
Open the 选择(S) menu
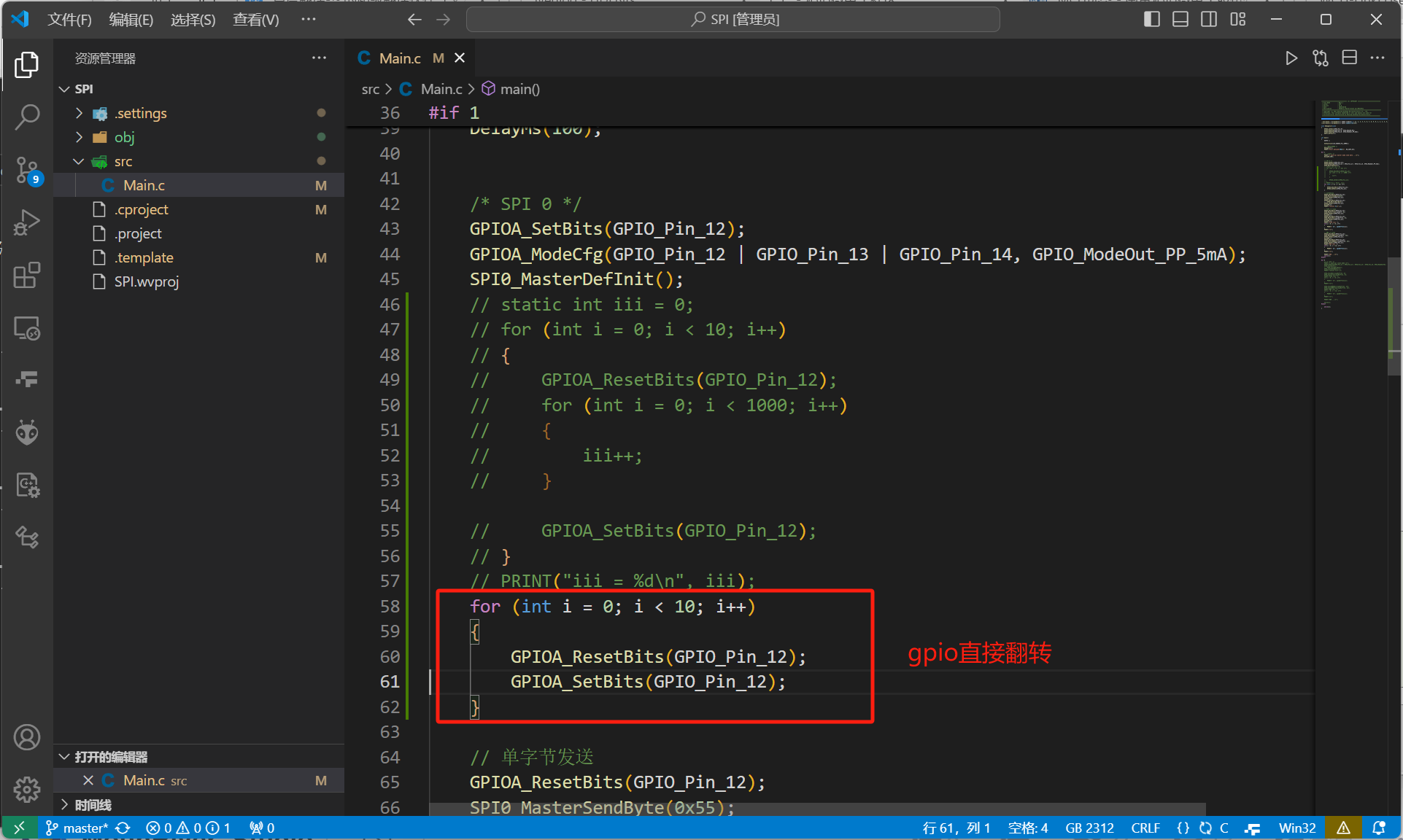click(x=193, y=20)
